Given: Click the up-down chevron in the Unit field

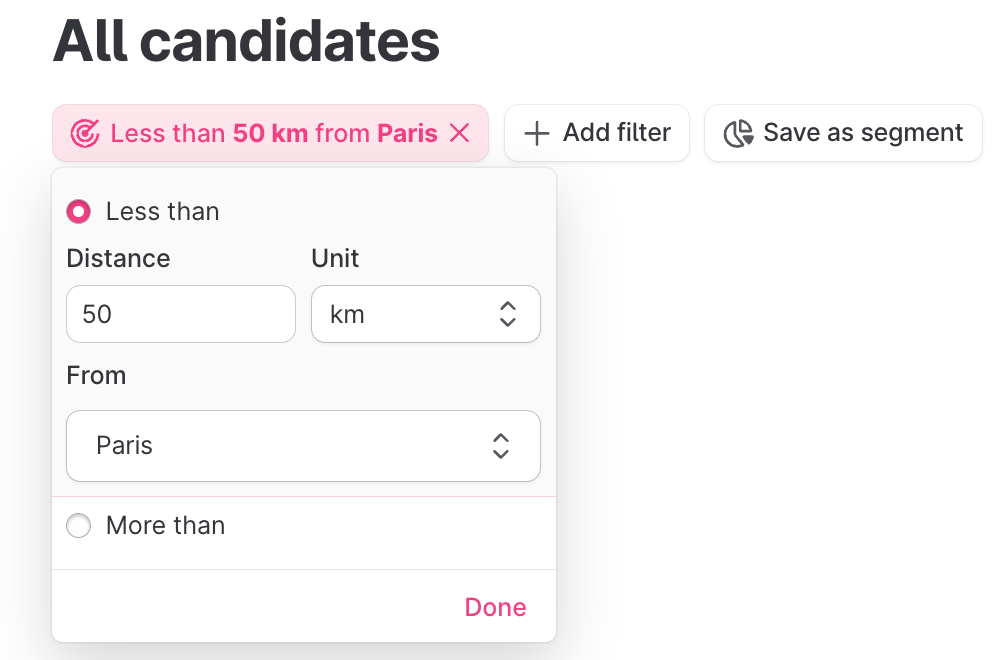Looking at the screenshot, I should 507,314.
